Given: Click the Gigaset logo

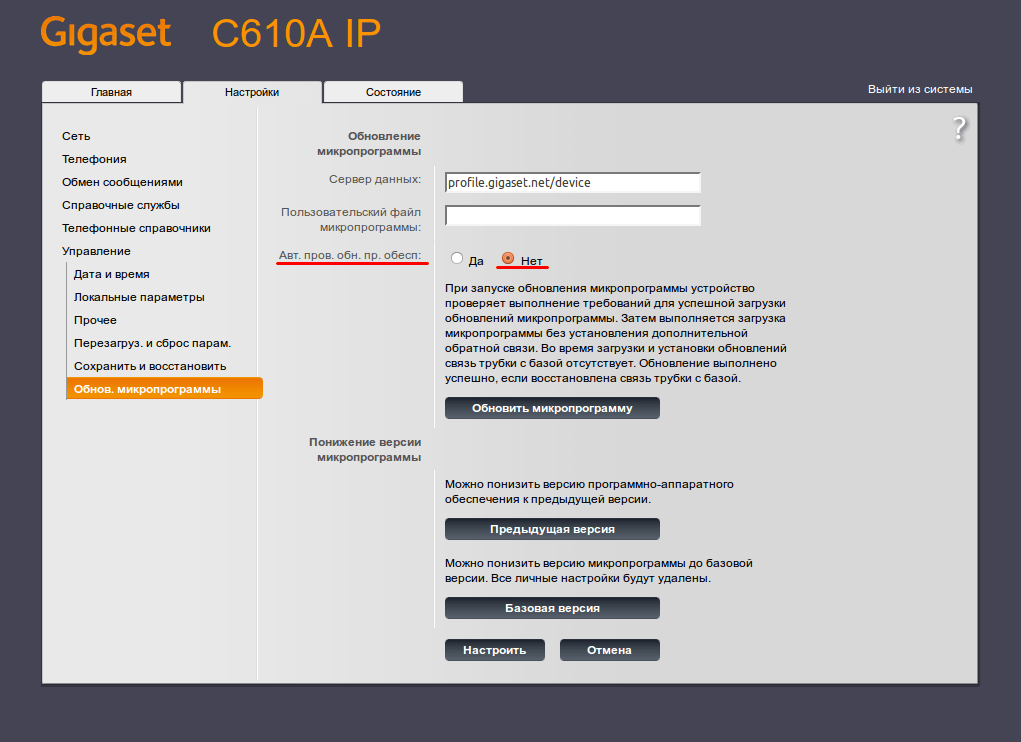Looking at the screenshot, I should [x=105, y=34].
